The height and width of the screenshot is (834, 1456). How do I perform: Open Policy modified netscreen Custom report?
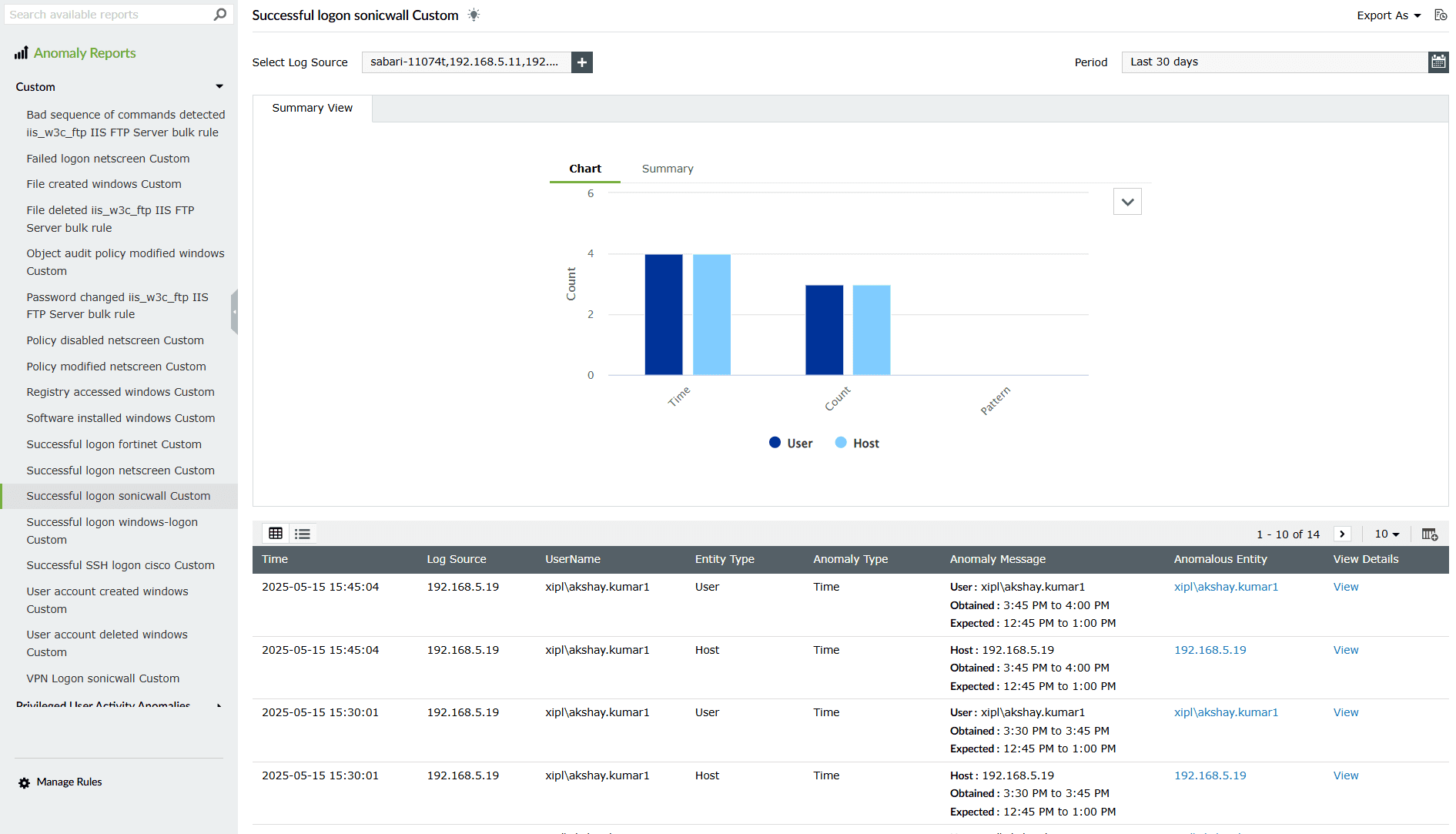click(116, 367)
